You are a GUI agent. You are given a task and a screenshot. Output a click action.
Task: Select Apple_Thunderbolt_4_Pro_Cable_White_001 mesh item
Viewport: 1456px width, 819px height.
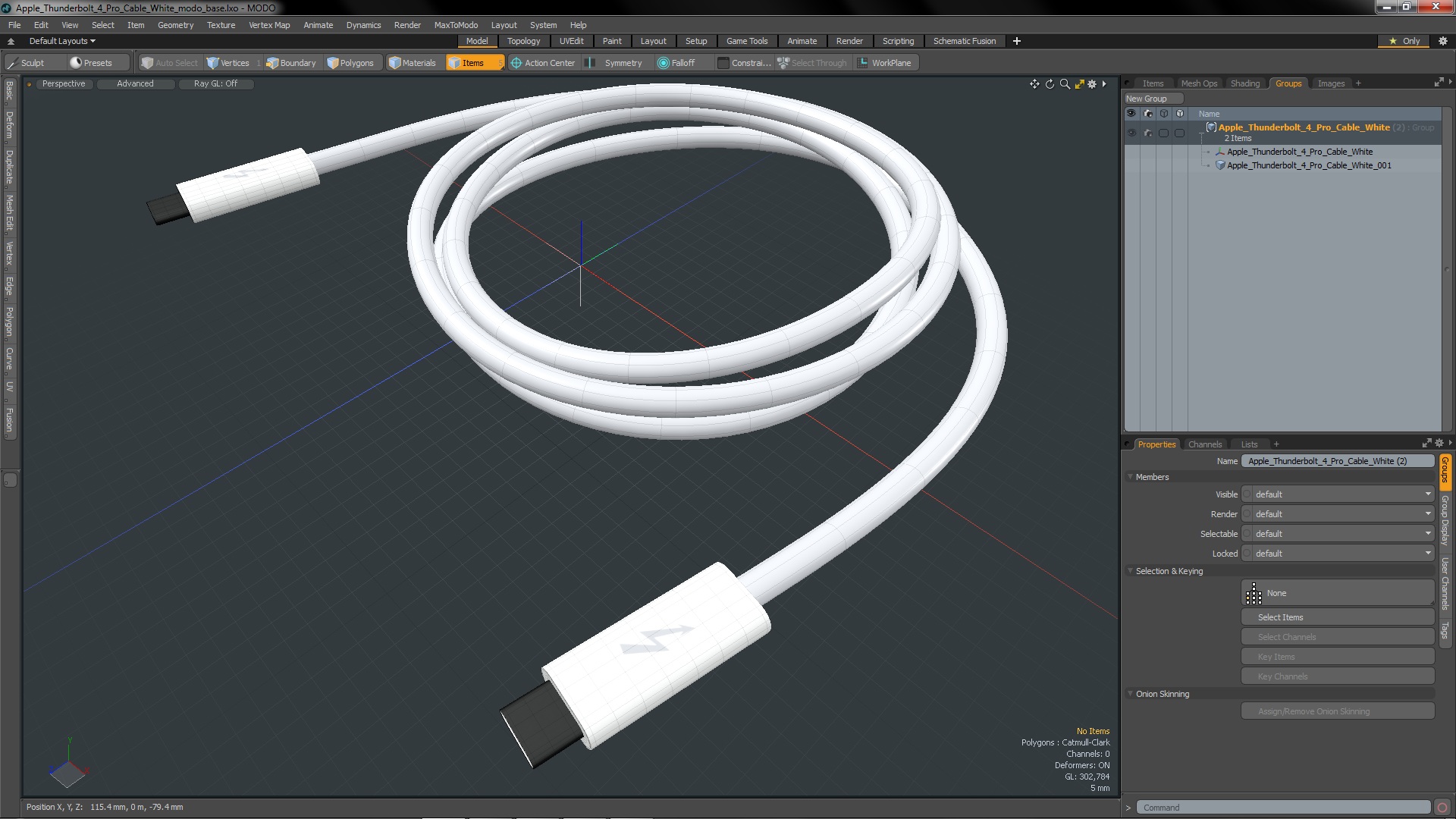(x=1309, y=165)
